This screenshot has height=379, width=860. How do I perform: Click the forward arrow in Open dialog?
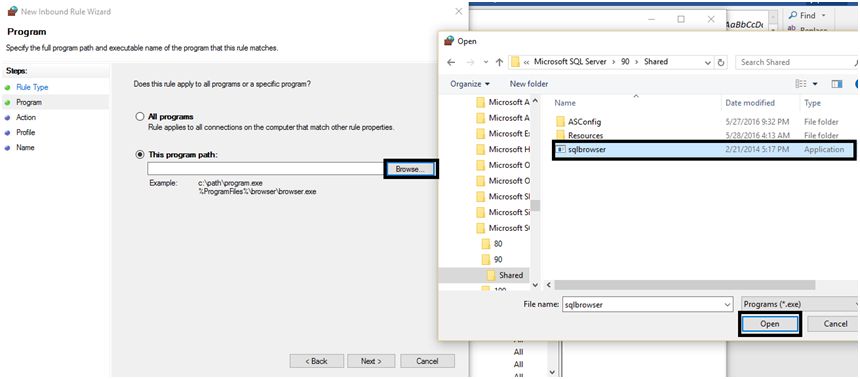[x=470, y=63]
